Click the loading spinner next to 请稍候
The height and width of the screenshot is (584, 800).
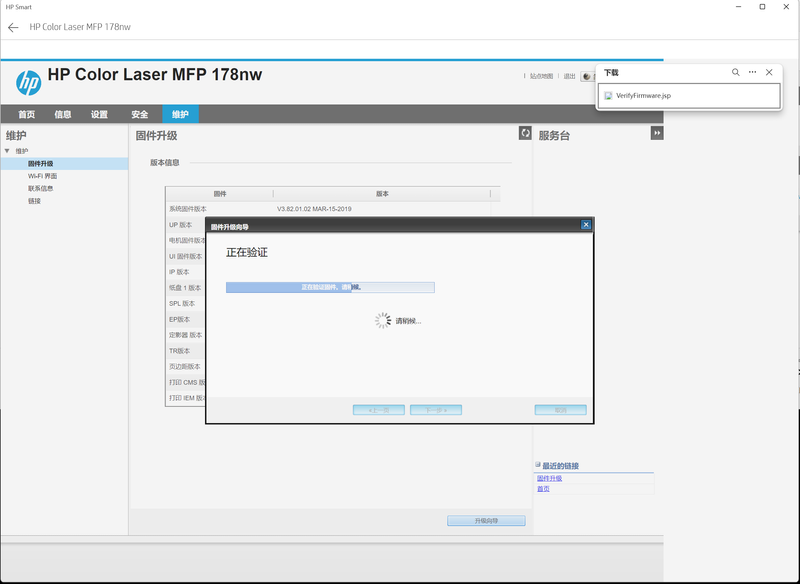click(383, 321)
